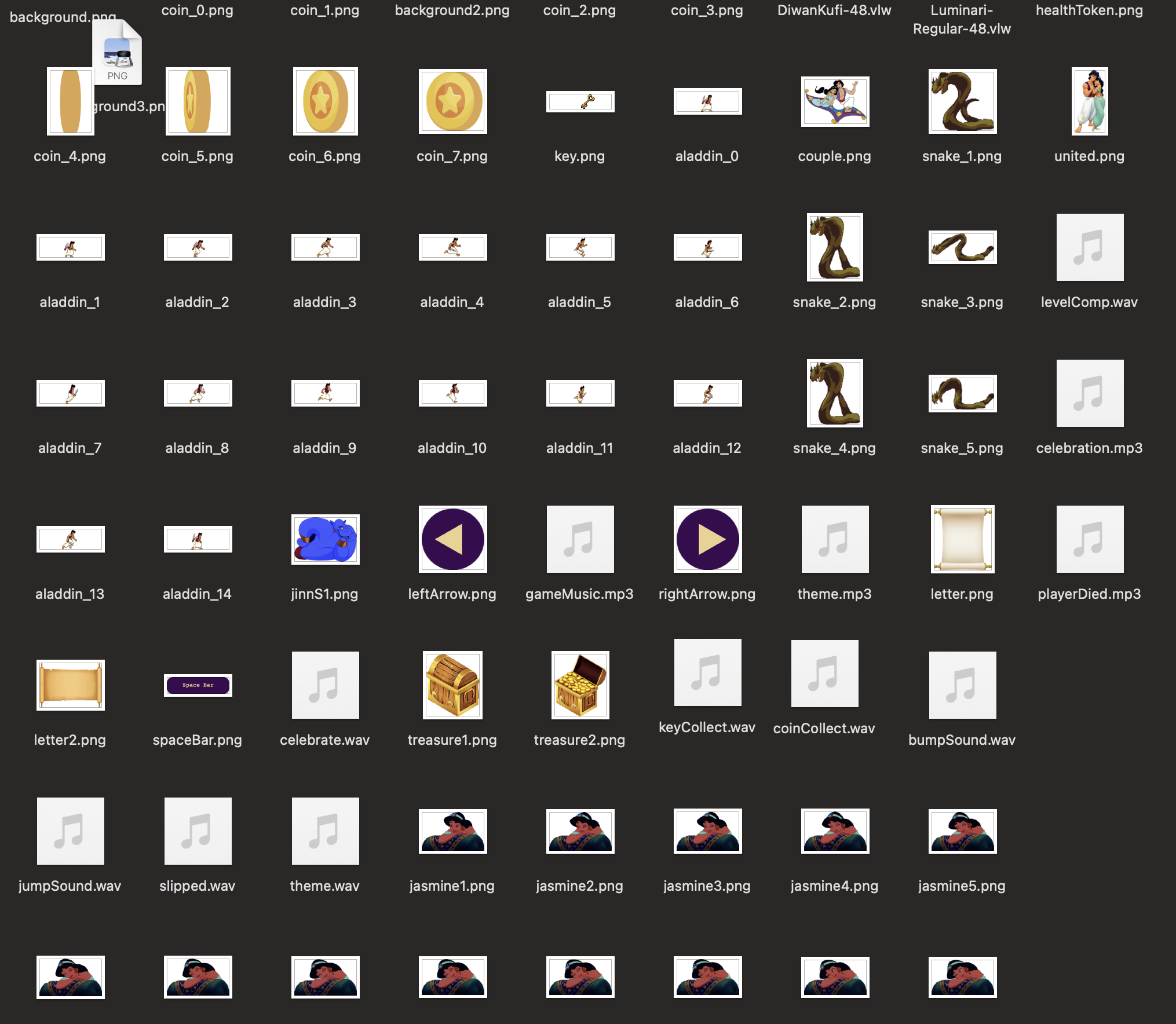This screenshot has width=1176, height=1024.
Task: Click the leftArrow.png button asset
Action: tap(452, 539)
